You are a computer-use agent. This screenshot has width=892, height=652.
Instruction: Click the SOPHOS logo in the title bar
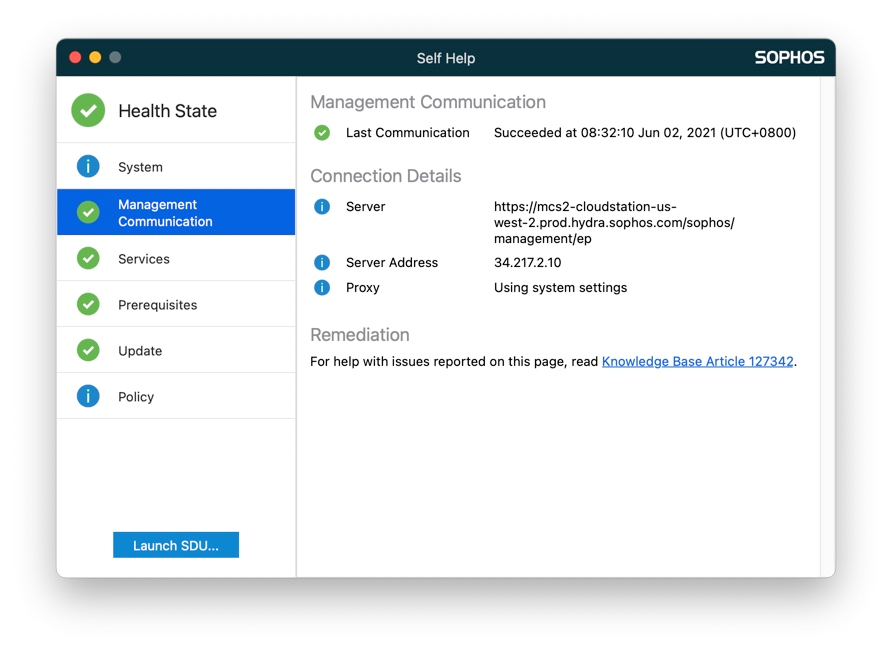click(789, 57)
